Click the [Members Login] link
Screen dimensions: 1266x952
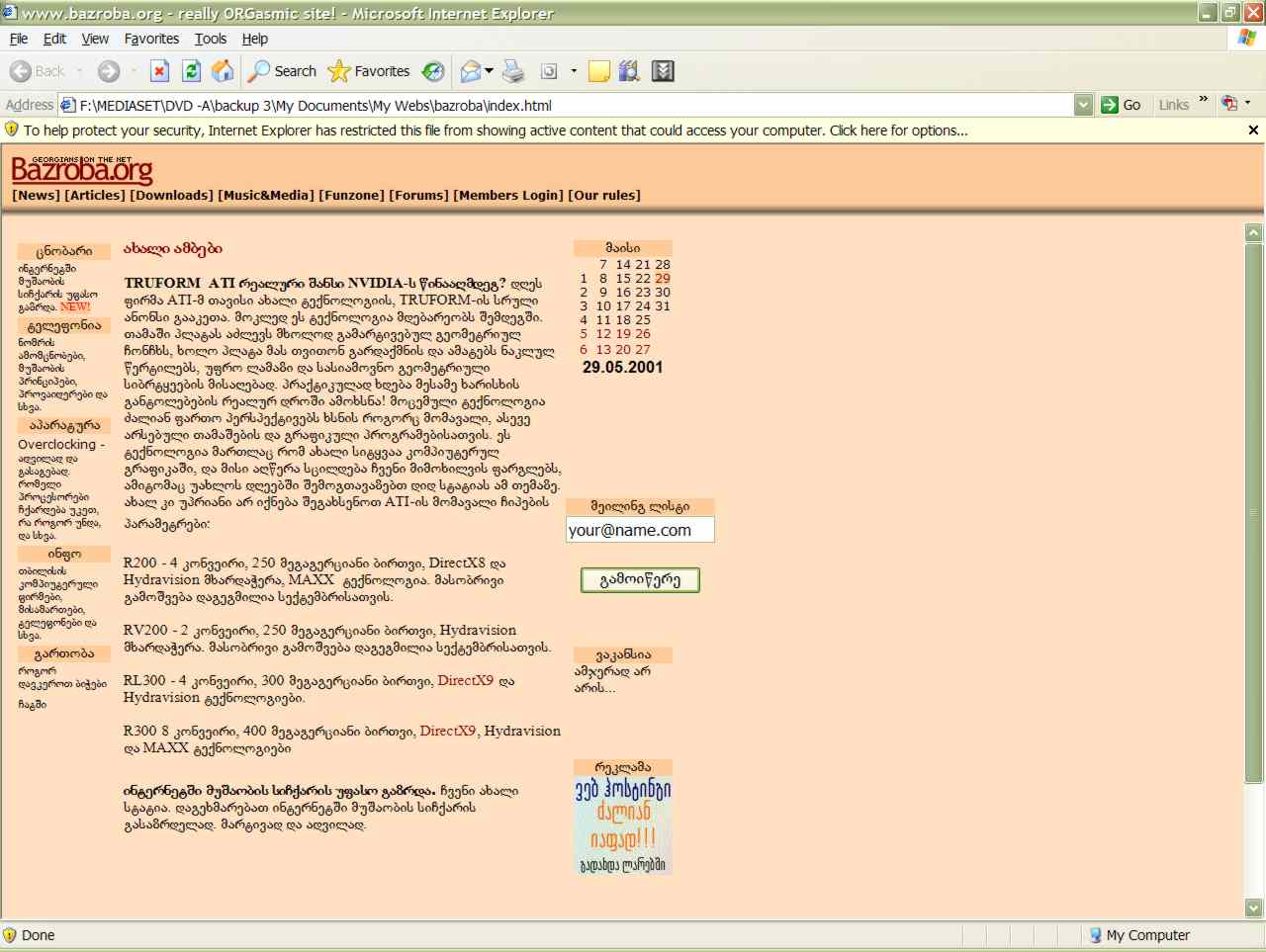pyautogui.click(x=508, y=196)
